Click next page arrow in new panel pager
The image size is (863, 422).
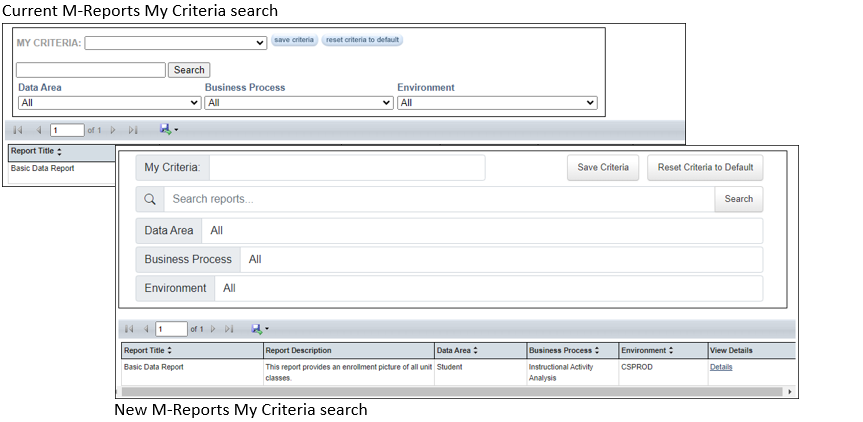[212, 329]
